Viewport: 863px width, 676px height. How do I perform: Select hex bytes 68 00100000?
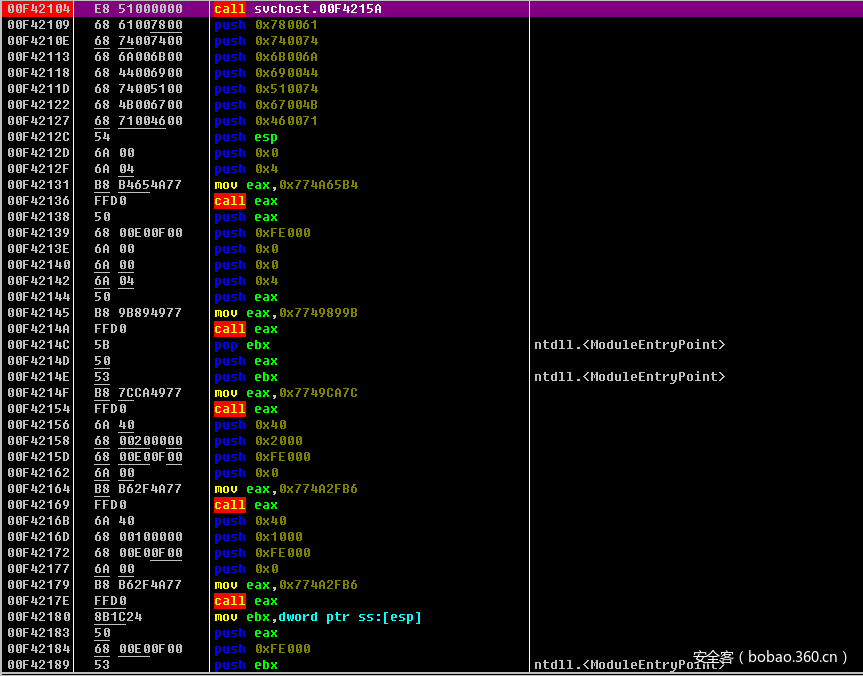coord(138,536)
